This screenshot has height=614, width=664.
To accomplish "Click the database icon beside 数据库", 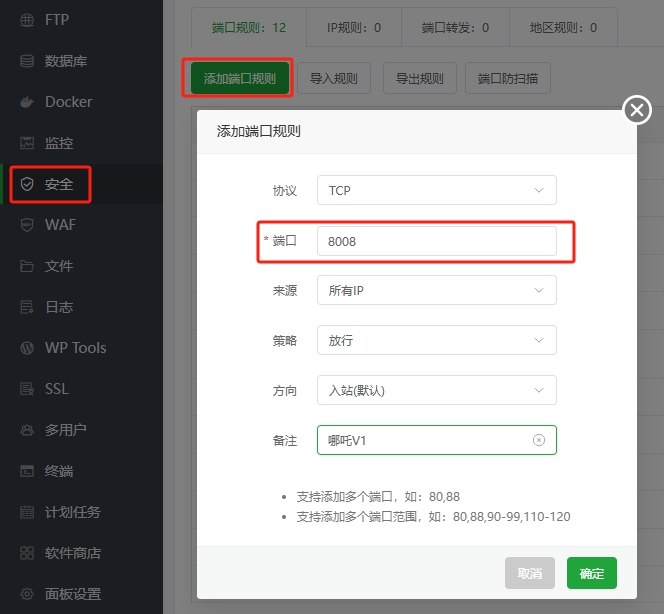I will point(27,61).
